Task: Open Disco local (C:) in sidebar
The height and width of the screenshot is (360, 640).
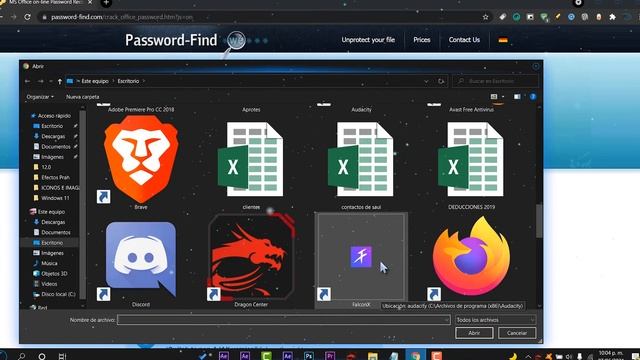Action: (58, 294)
